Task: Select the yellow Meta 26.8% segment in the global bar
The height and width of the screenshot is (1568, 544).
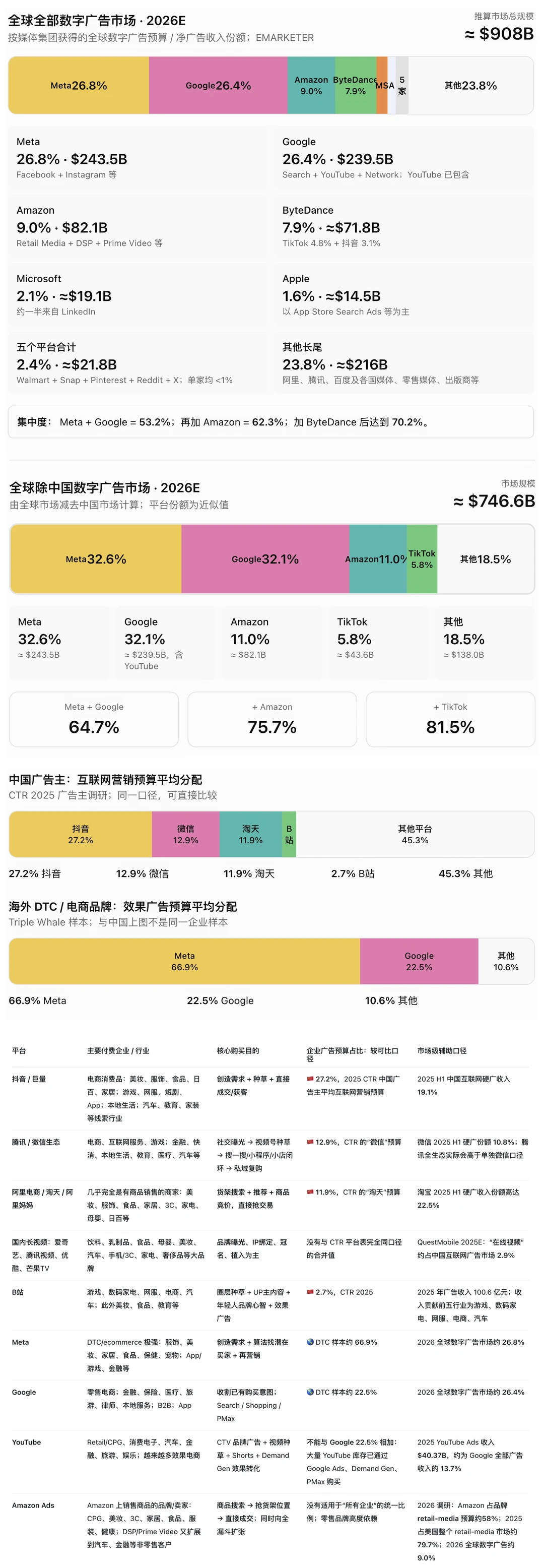Action: click(79, 85)
